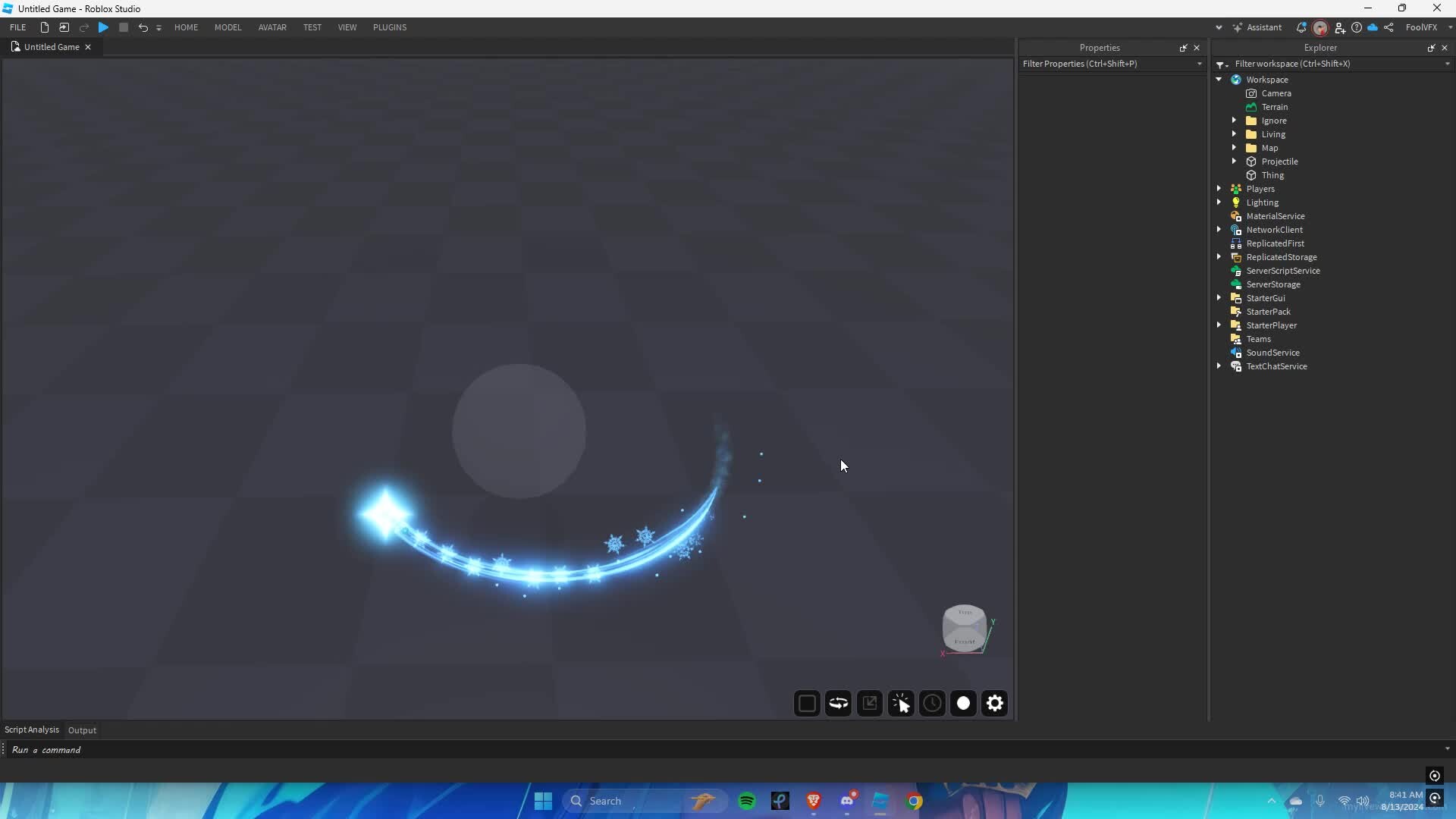Image resolution: width=1456 pixels, height=819 pixels.
Task: Click the Run script button in the toolbar
Action: point(103,27)
